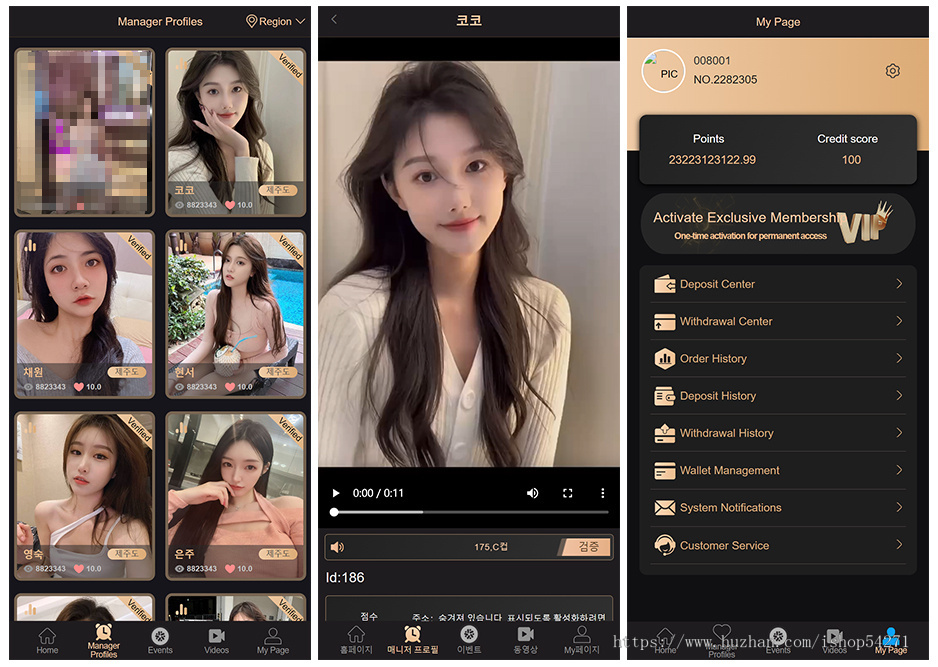Viewport: 938px width, 667px height.
Task: Go to My Page from Manager Profiles screen
Action: click(x=273, y=640)
